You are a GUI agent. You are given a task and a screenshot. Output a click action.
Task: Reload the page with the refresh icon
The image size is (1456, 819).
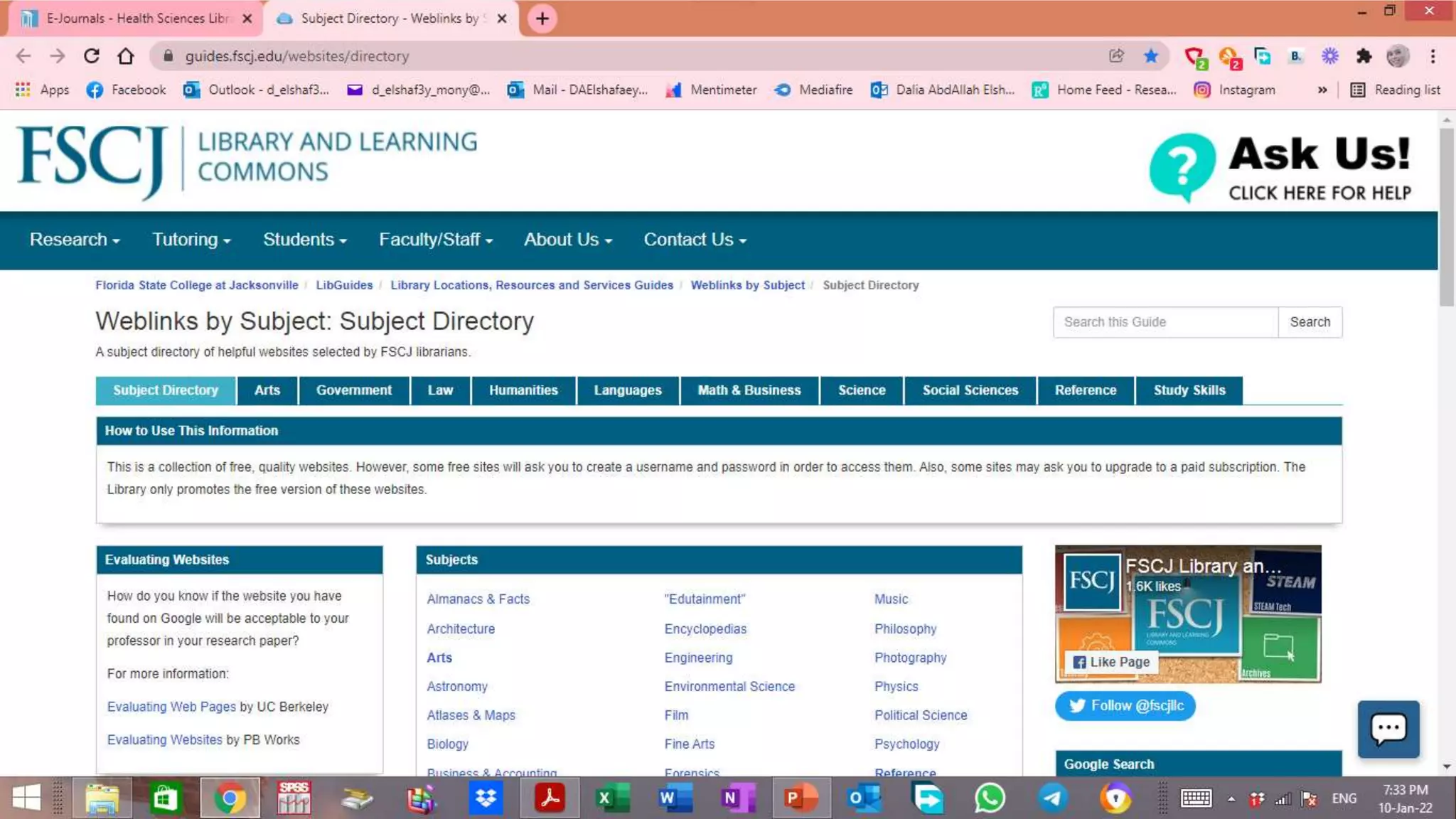coord(92,56)
